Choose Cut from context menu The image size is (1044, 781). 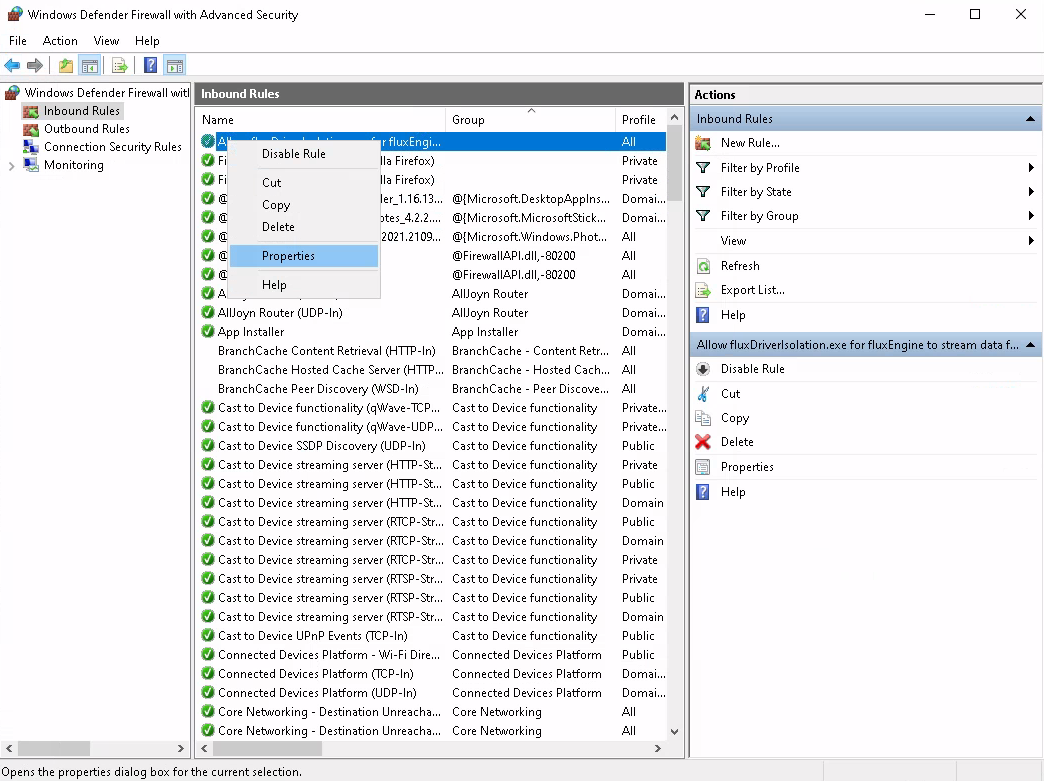(x=304, y=182)
